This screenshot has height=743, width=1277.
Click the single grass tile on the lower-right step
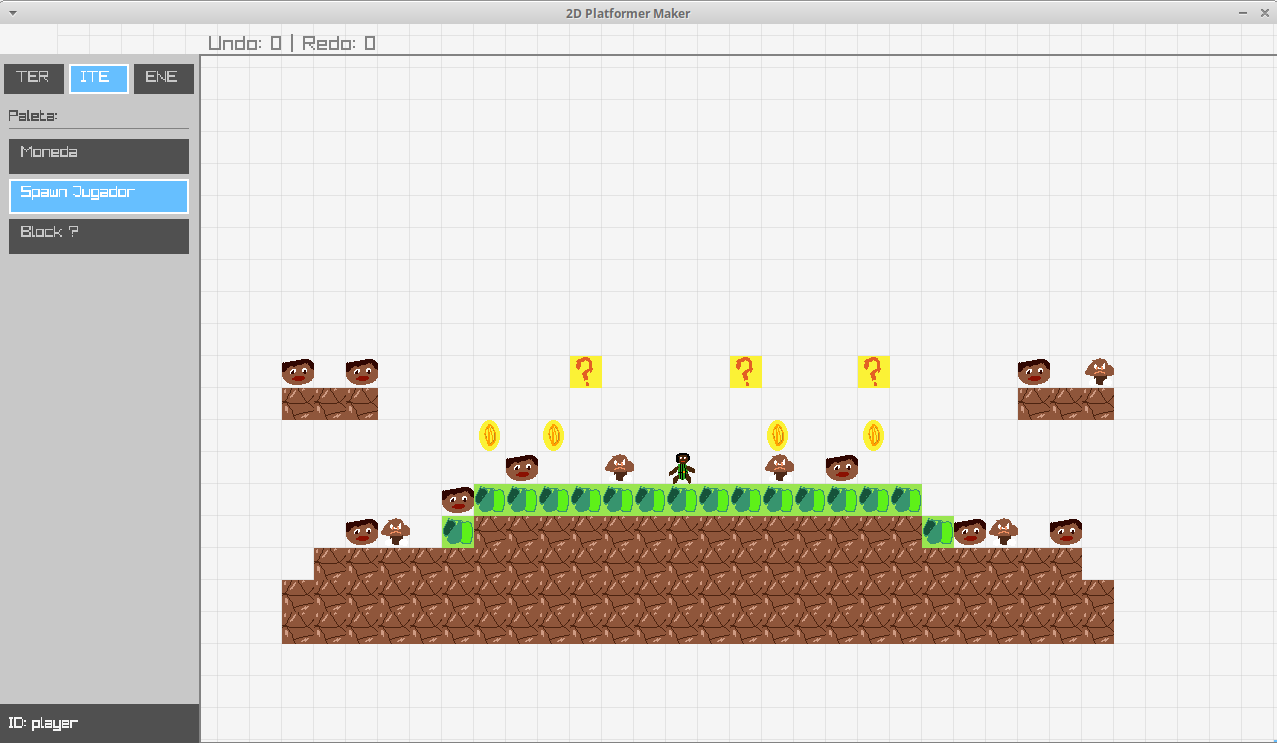coord(938,532)
